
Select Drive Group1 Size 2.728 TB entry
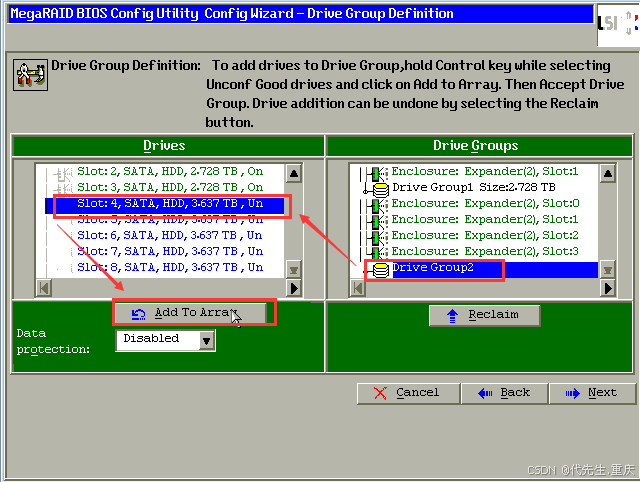point(473,188)
